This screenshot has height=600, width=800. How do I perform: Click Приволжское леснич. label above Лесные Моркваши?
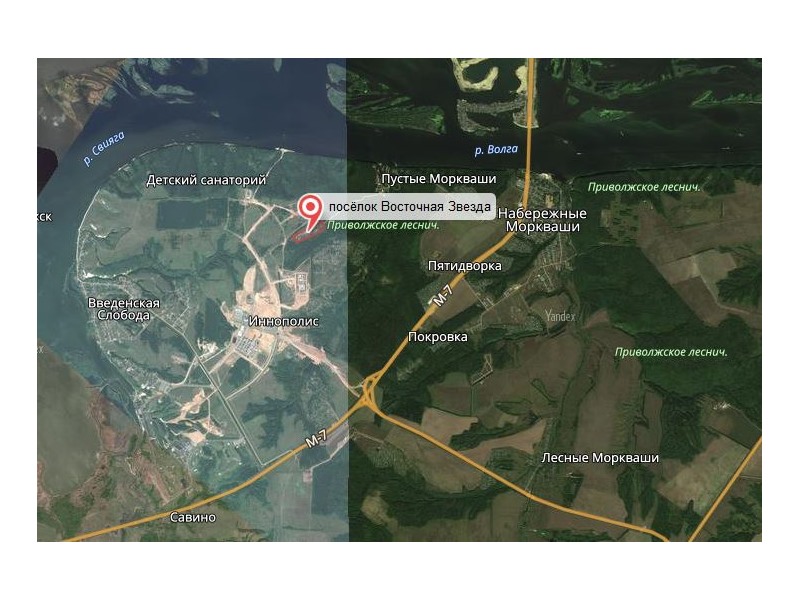pos(671,352)
